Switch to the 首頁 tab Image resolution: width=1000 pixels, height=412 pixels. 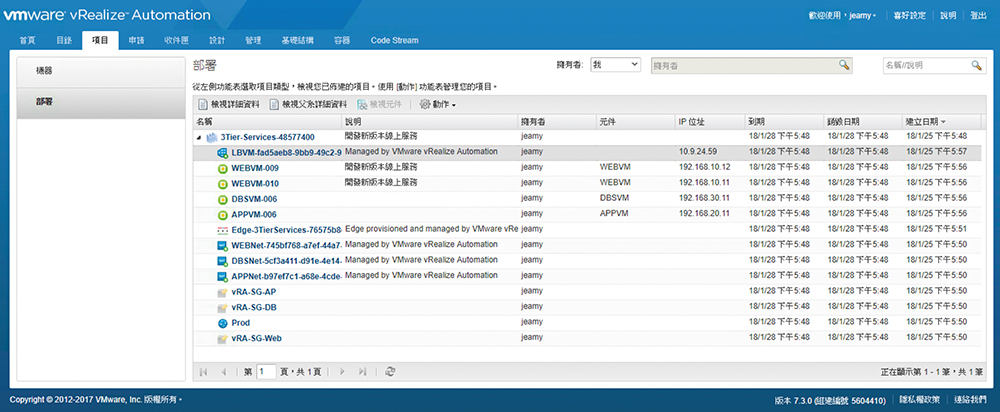27,40
